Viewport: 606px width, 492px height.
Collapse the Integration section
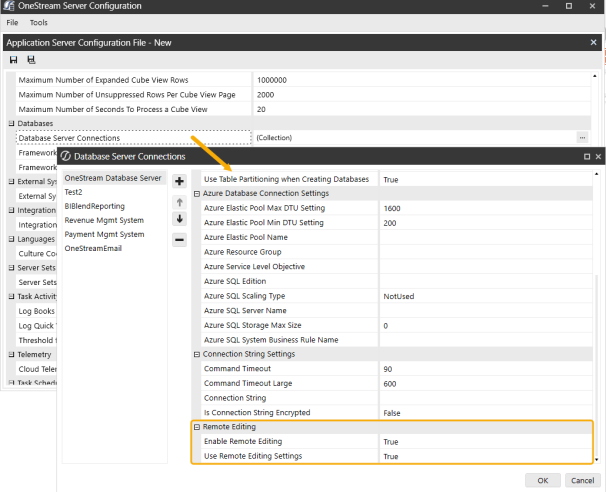[12, 210]
